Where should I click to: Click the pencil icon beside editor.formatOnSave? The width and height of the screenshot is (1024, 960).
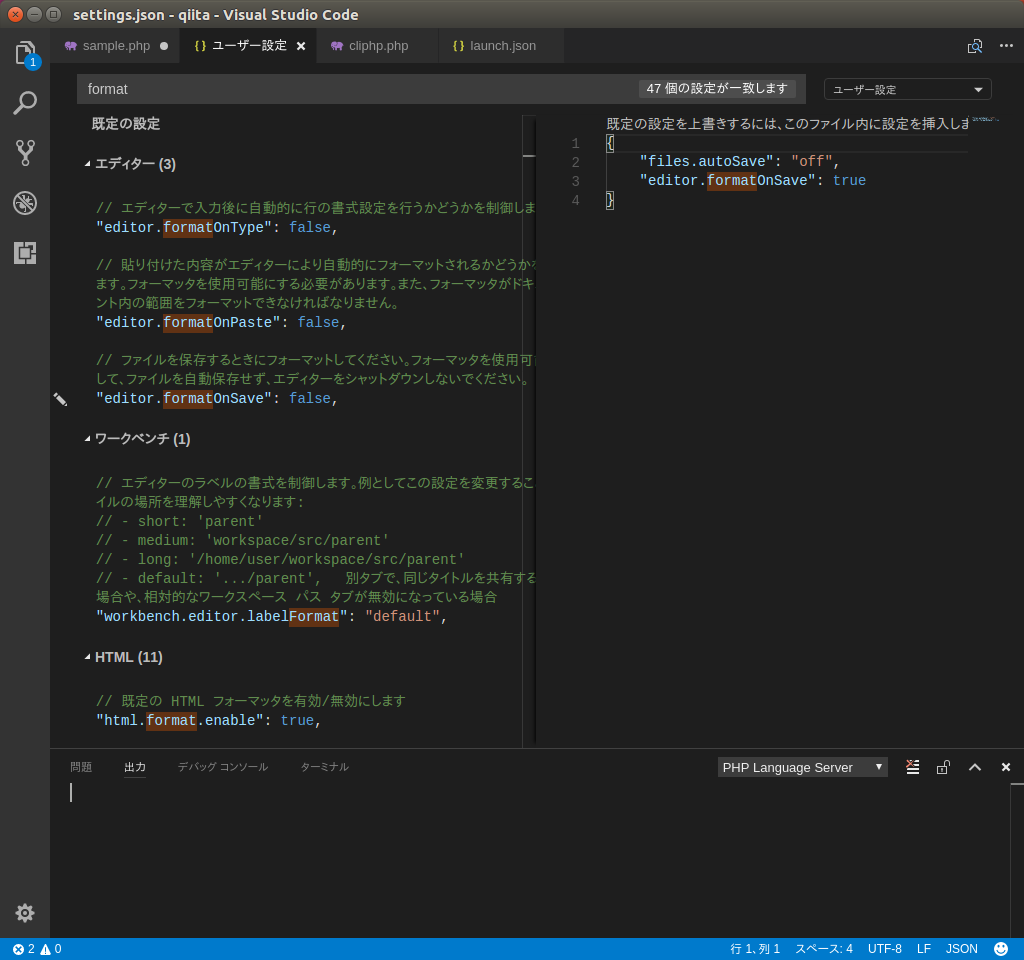[x=61, y=399]
